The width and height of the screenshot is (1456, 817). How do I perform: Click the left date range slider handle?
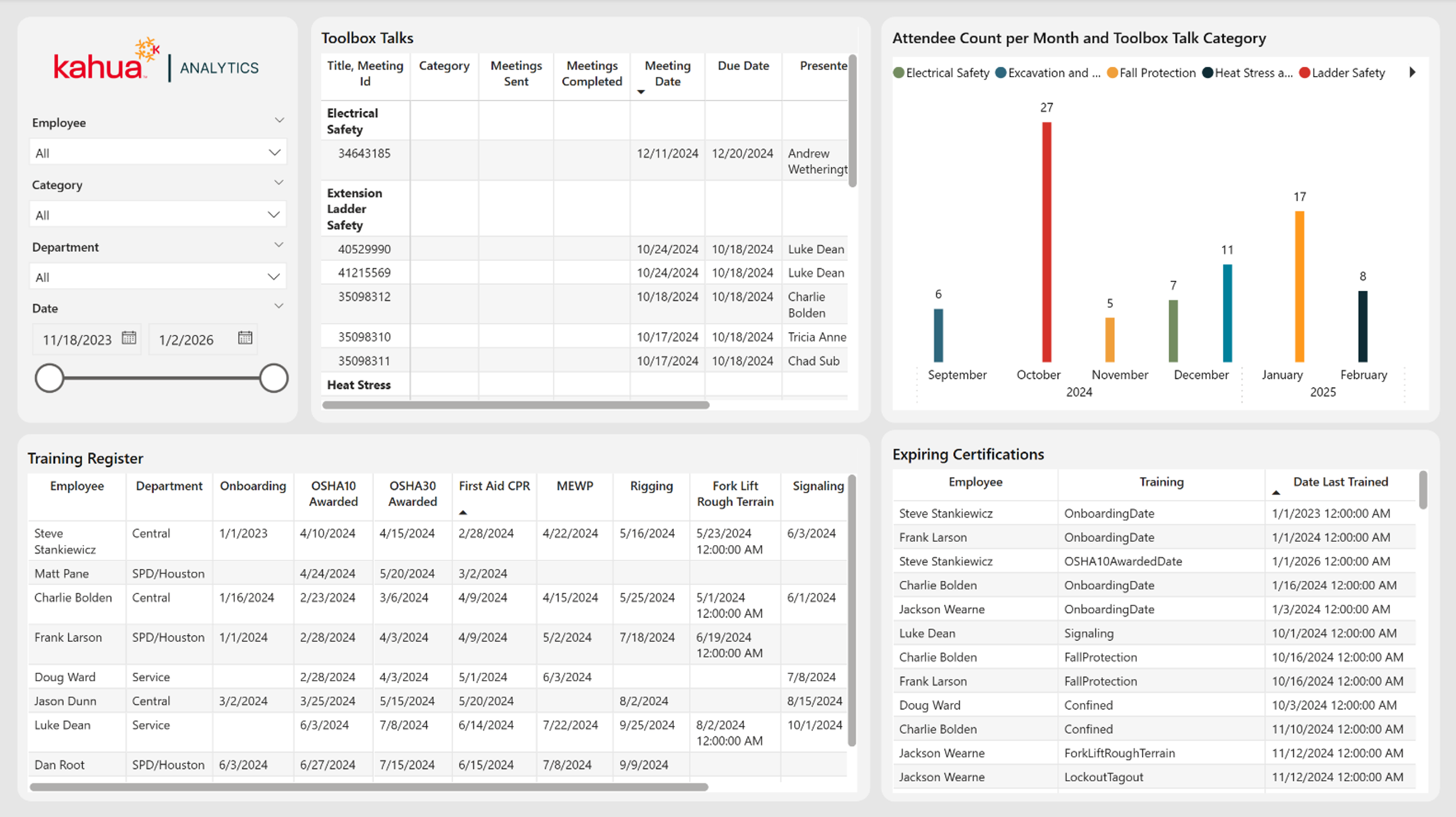pos(50,378)
